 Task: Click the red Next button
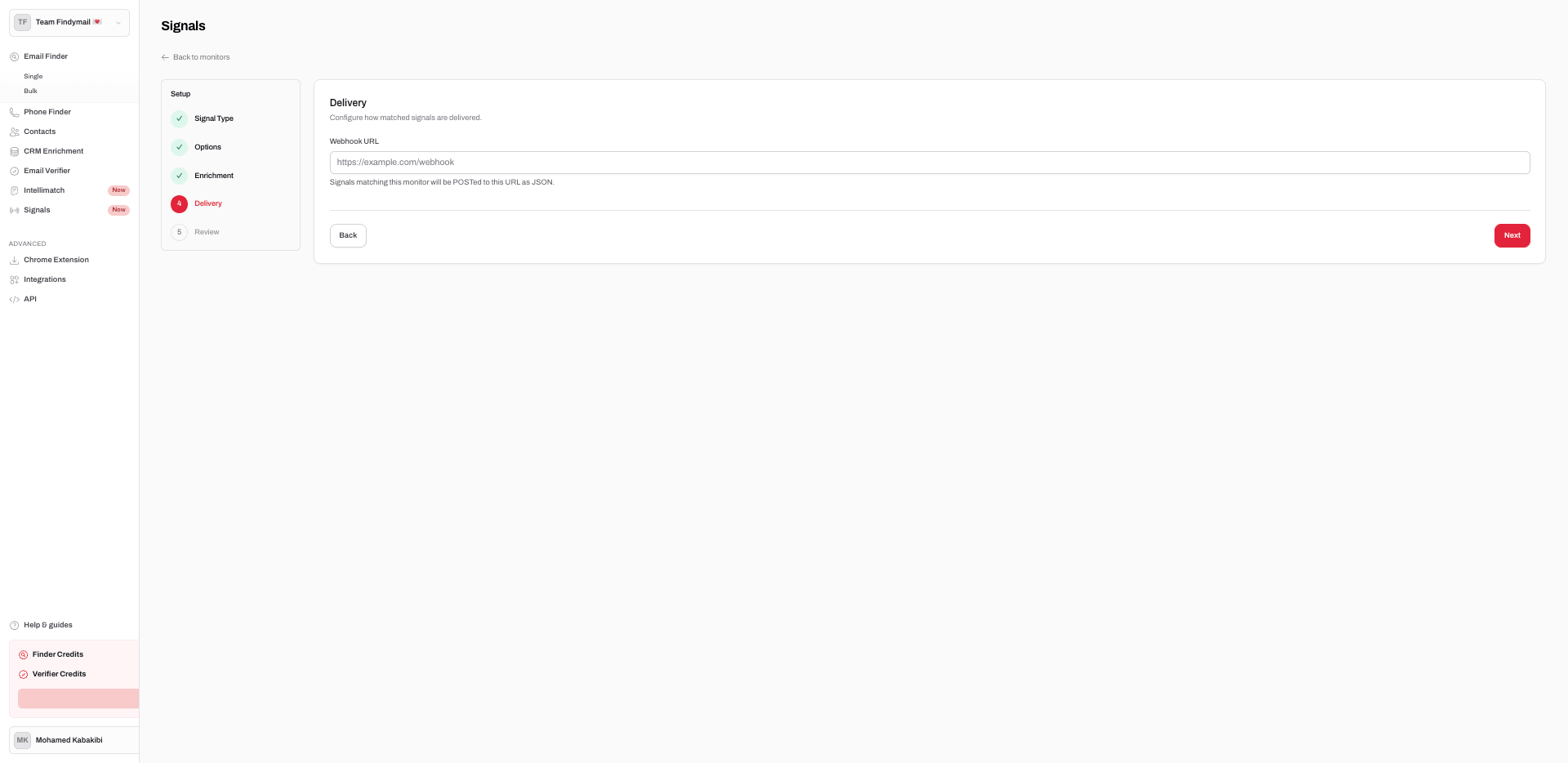1512,235
